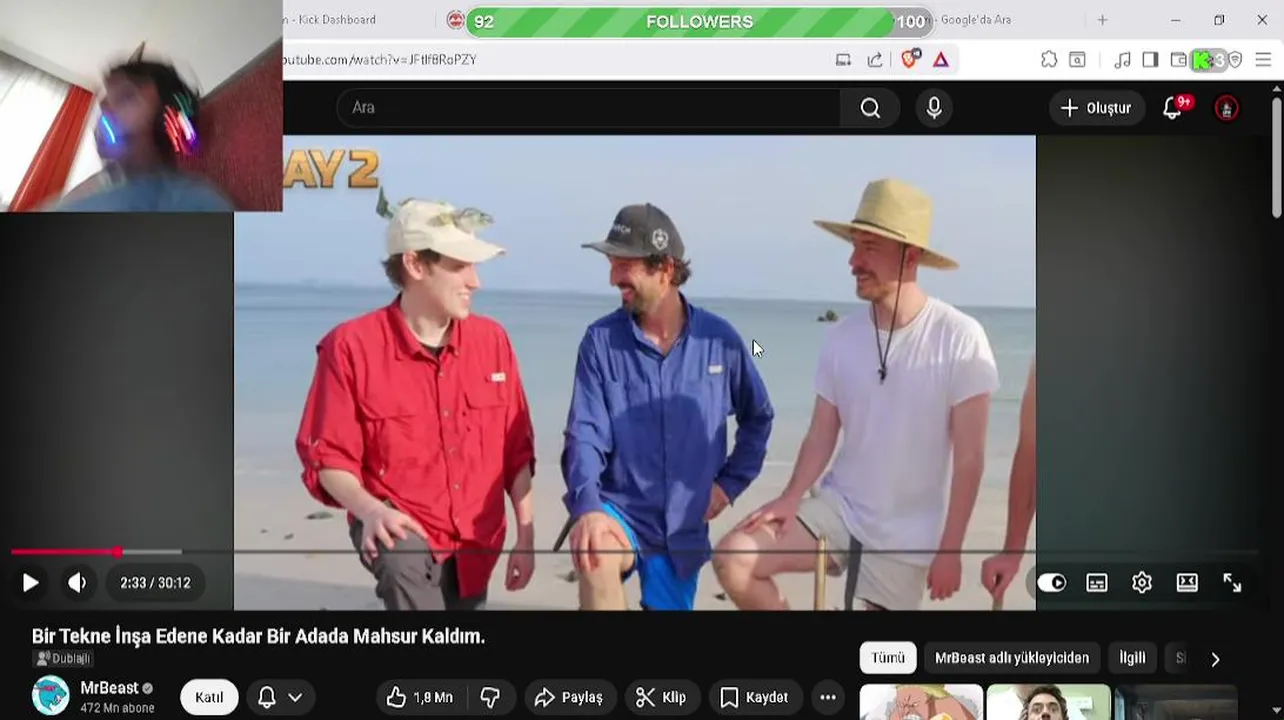Open the Brave VPN shield icon

tap(1235, 60)
